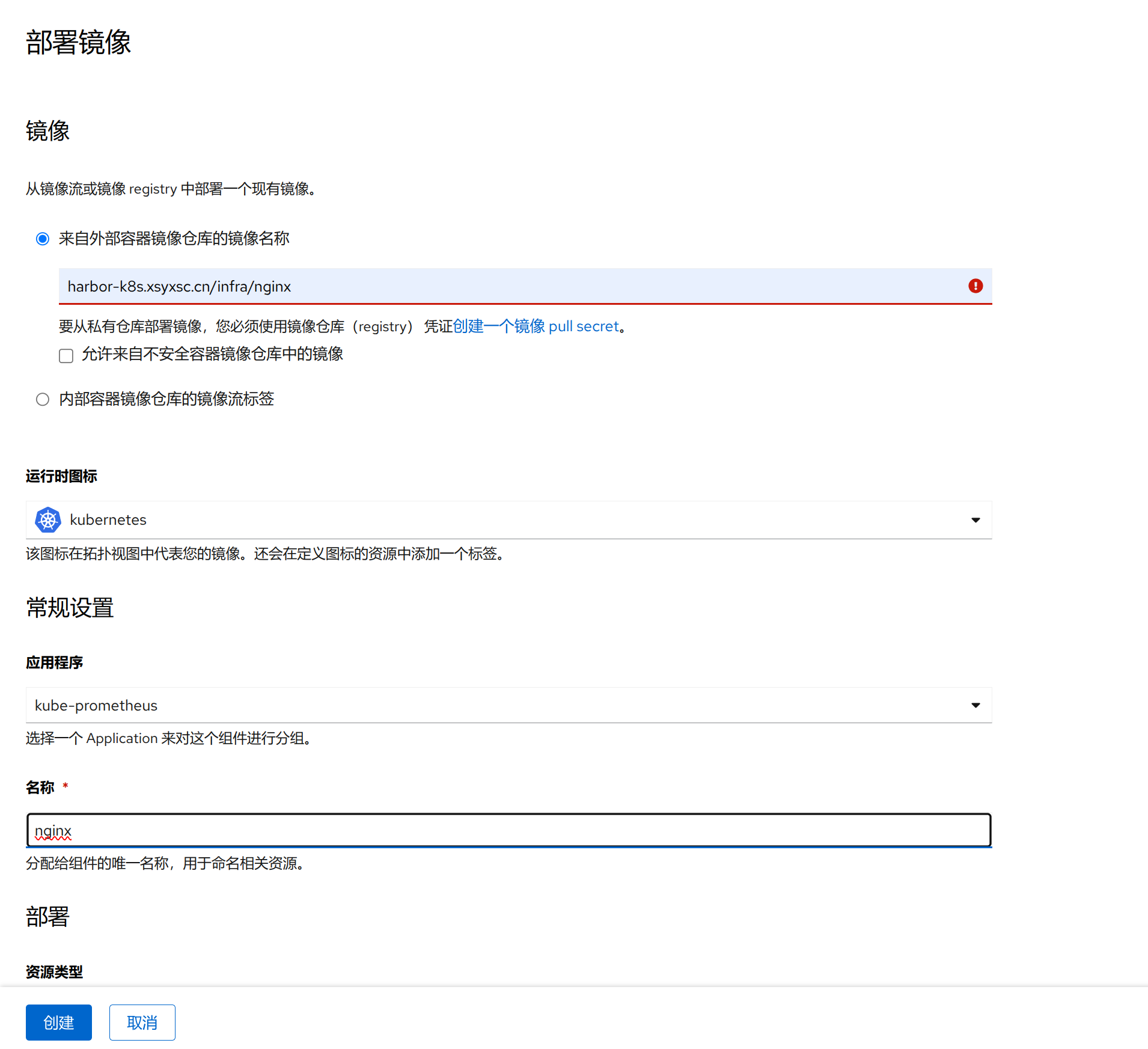Click the 内部容器镜像仓库的镜像流标签 label text
Viewport: 1148px width, 1049px height.
tap(166, 399)
